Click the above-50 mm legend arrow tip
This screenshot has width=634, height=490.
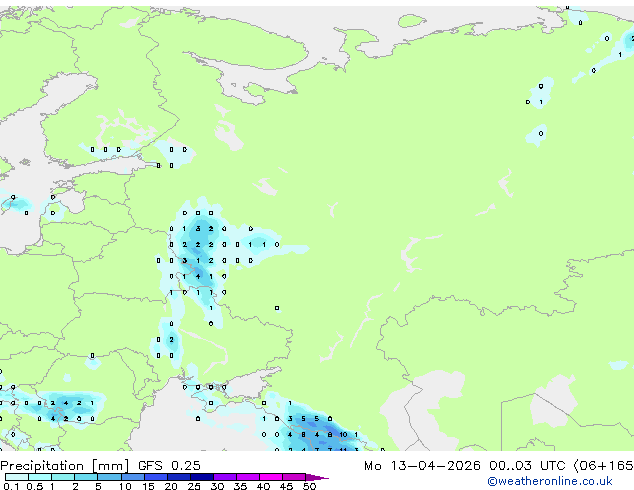[317, 478]
